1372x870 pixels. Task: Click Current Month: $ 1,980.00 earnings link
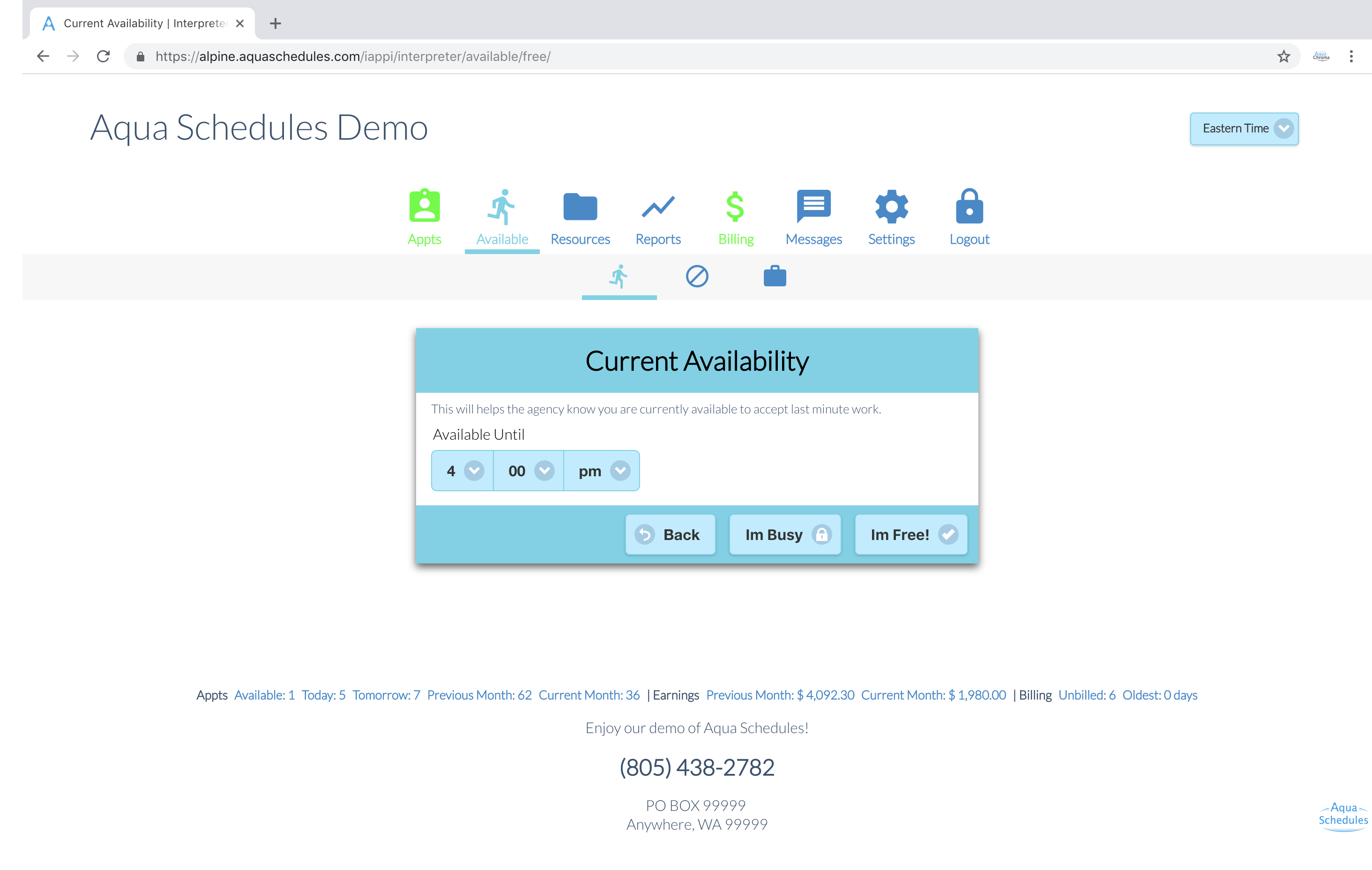(x=933, y=695)
